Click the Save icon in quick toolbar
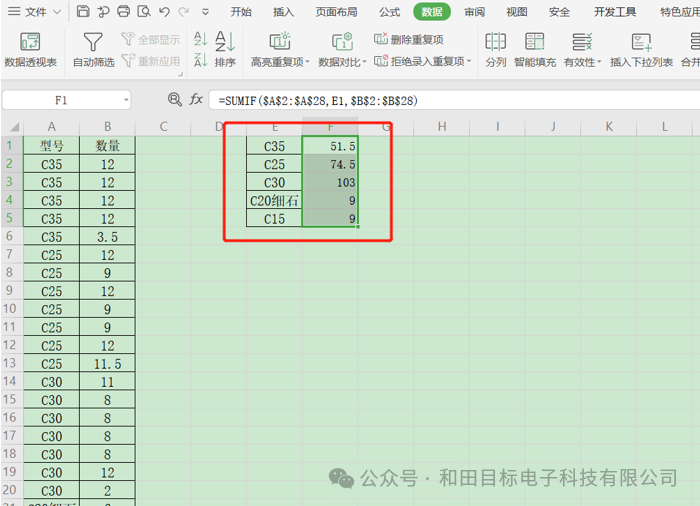Screen dimensions: 700x506 coord(83,11)
